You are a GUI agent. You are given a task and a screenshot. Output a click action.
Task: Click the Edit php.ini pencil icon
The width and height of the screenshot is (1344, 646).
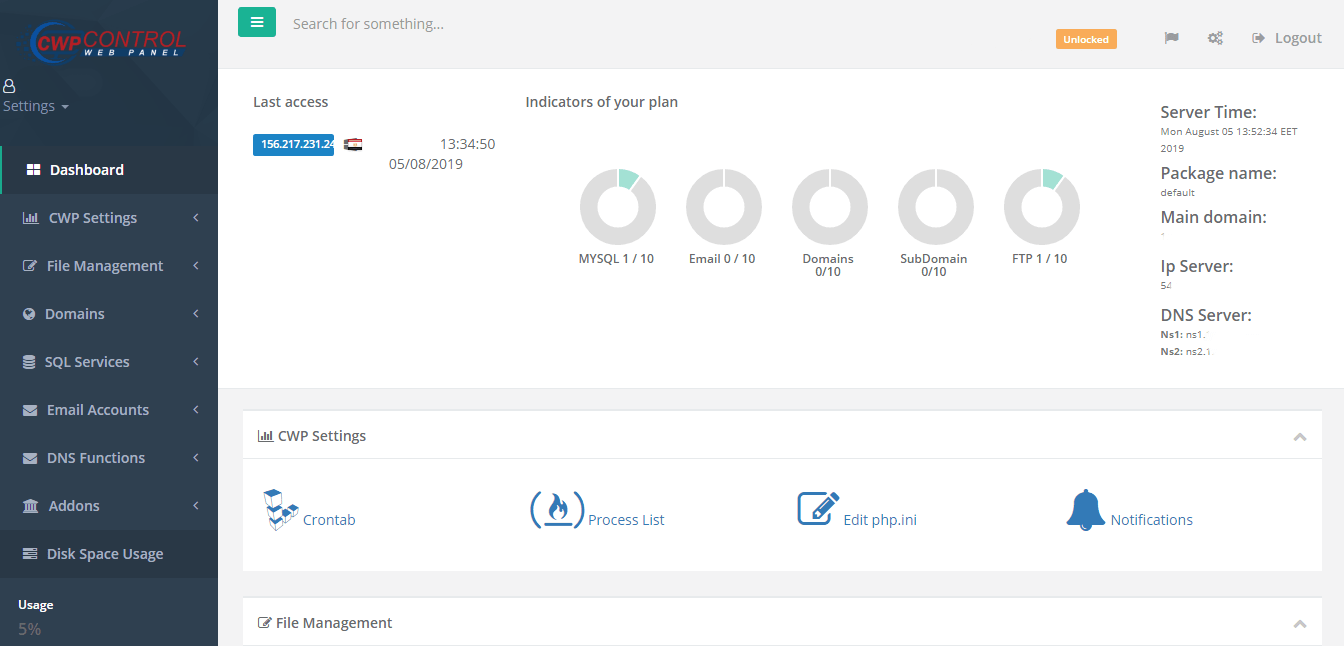[818, 508]
